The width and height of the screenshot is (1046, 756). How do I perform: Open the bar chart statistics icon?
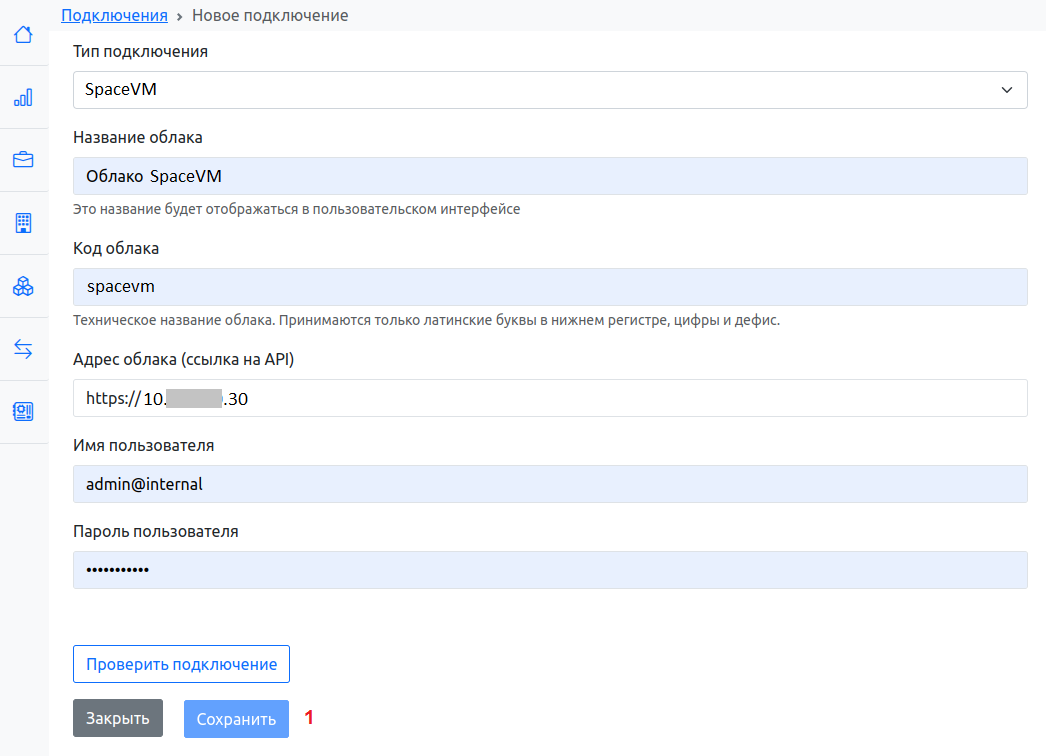(23, 98)
